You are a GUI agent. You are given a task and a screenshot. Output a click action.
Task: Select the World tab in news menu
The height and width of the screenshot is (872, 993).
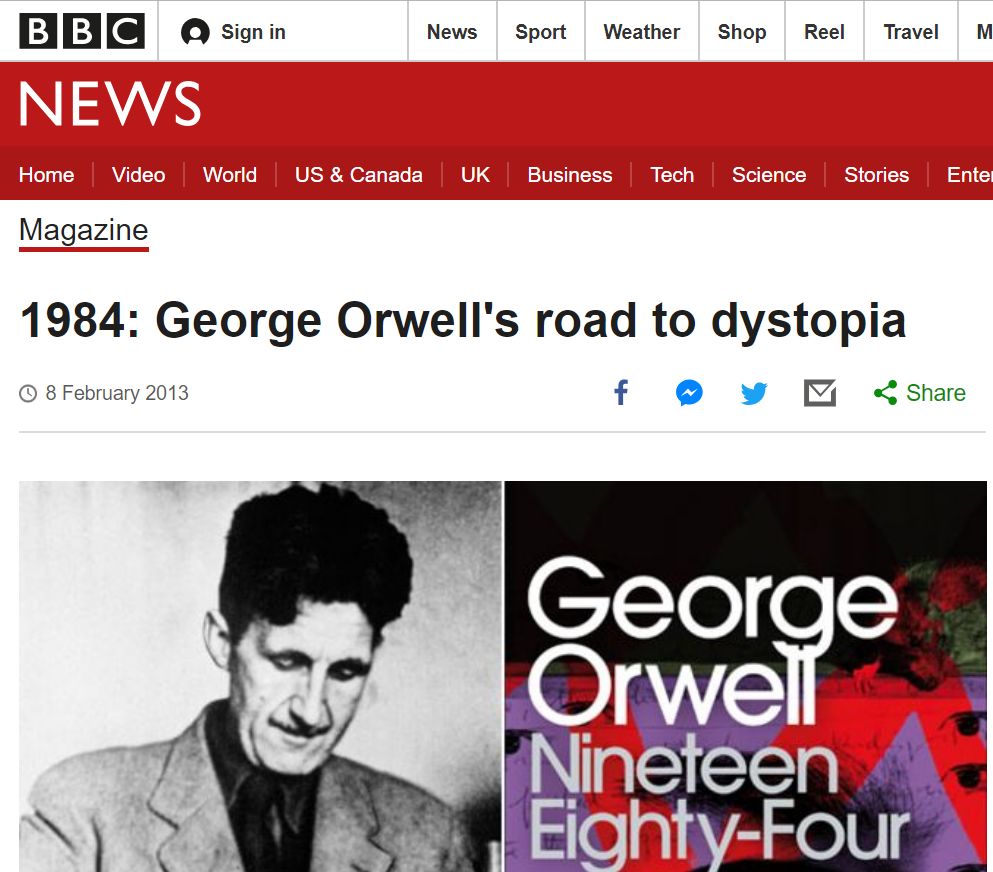tap(230, 175)
